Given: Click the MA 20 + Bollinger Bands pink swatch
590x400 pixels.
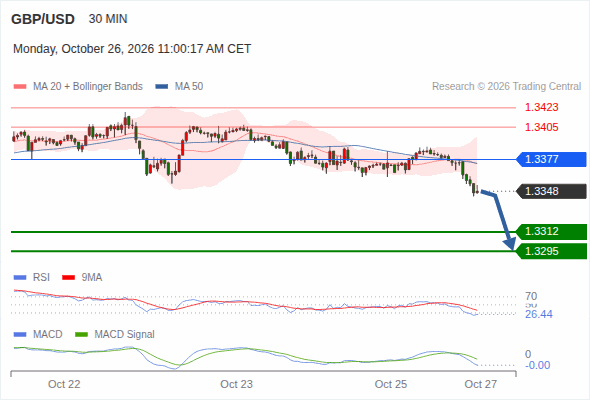Looking at the screenshot, I should click(20, 87).
